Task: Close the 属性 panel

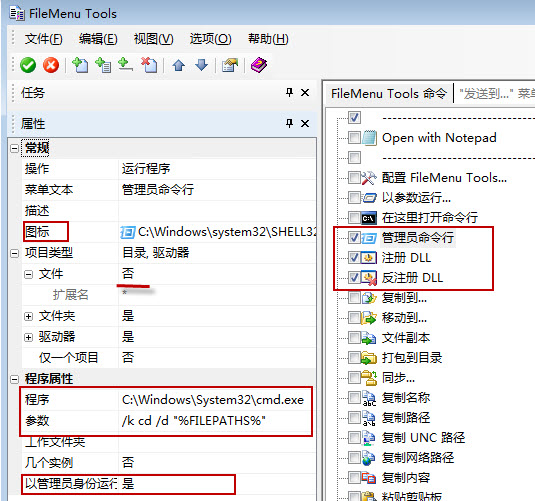Action: (305, 123)
